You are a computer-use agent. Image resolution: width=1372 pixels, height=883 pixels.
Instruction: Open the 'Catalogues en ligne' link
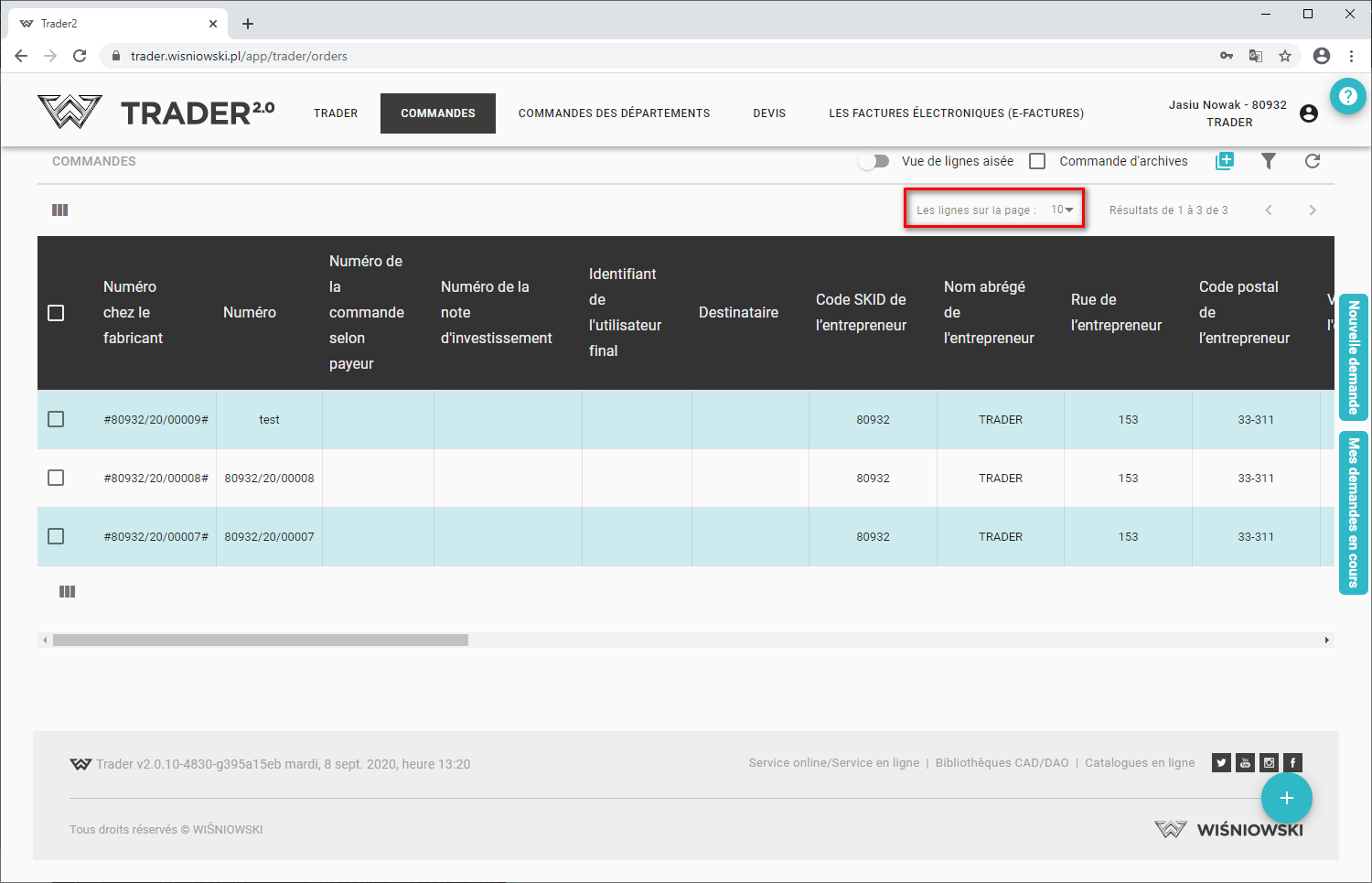(1140, 763)
